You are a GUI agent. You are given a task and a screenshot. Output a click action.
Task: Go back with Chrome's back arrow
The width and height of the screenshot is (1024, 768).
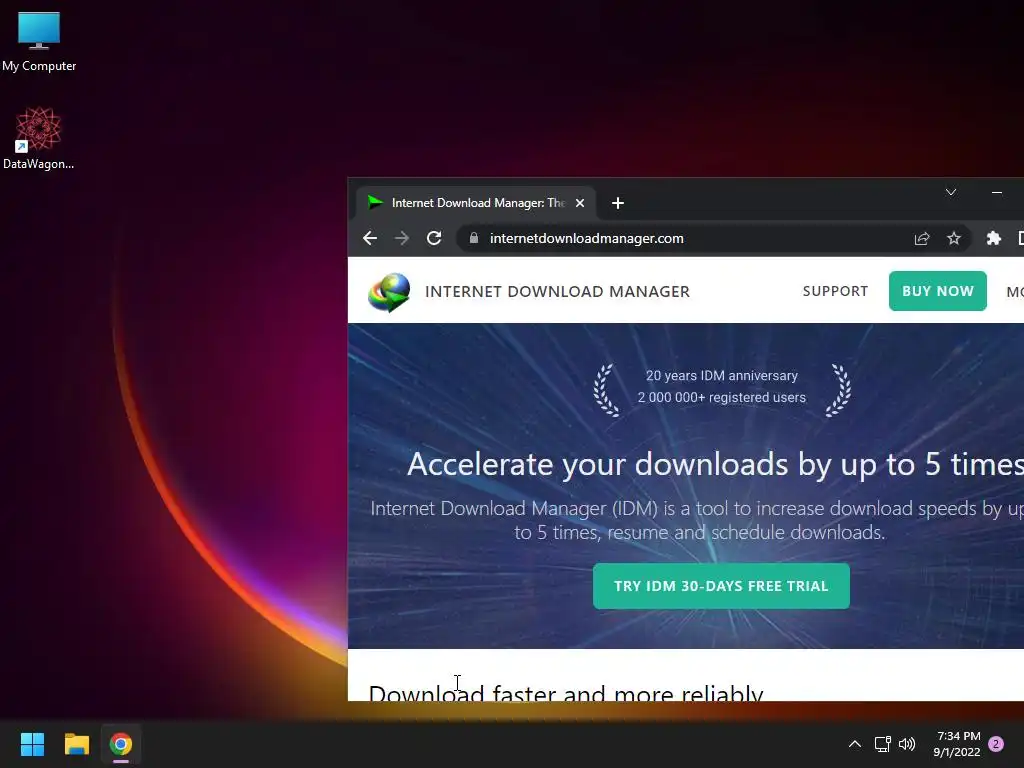click(370, 238)
